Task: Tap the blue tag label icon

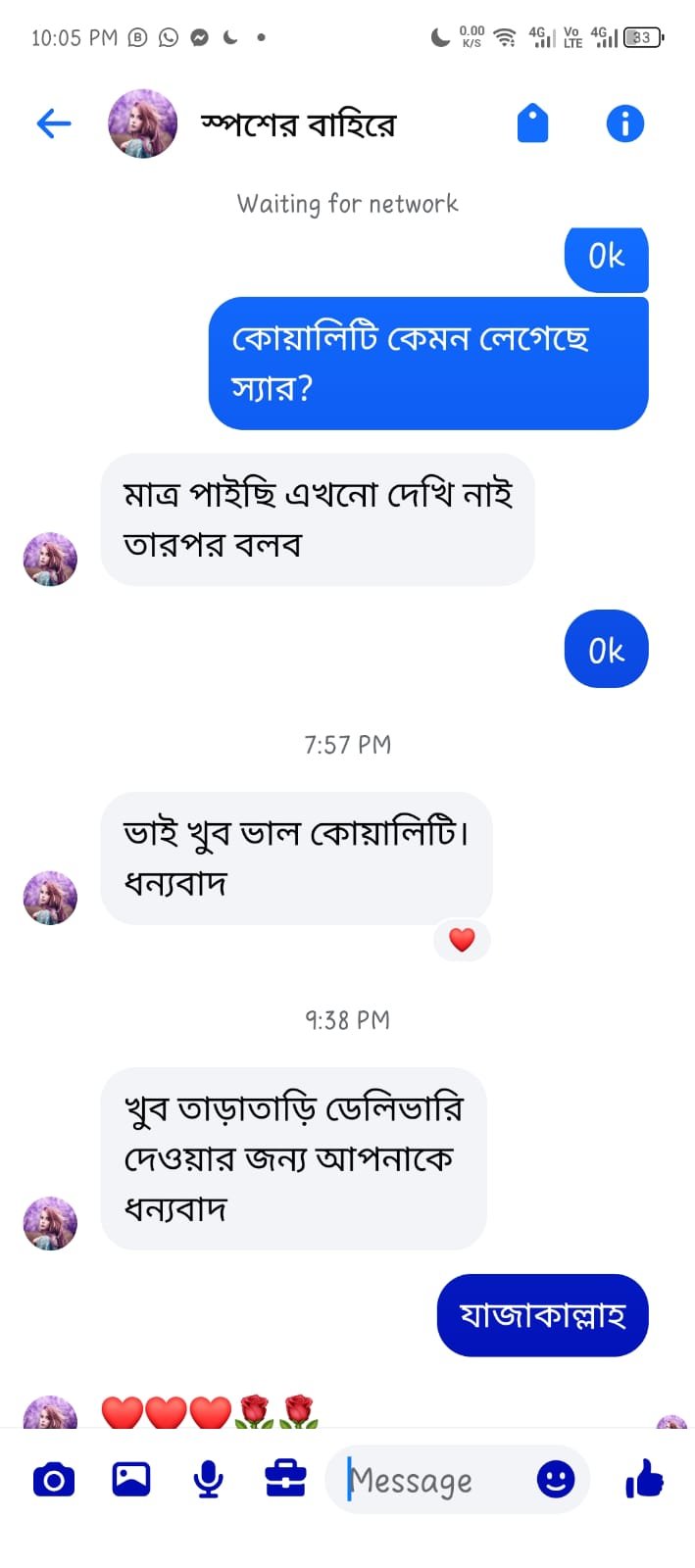Action: tap(532, 123)
